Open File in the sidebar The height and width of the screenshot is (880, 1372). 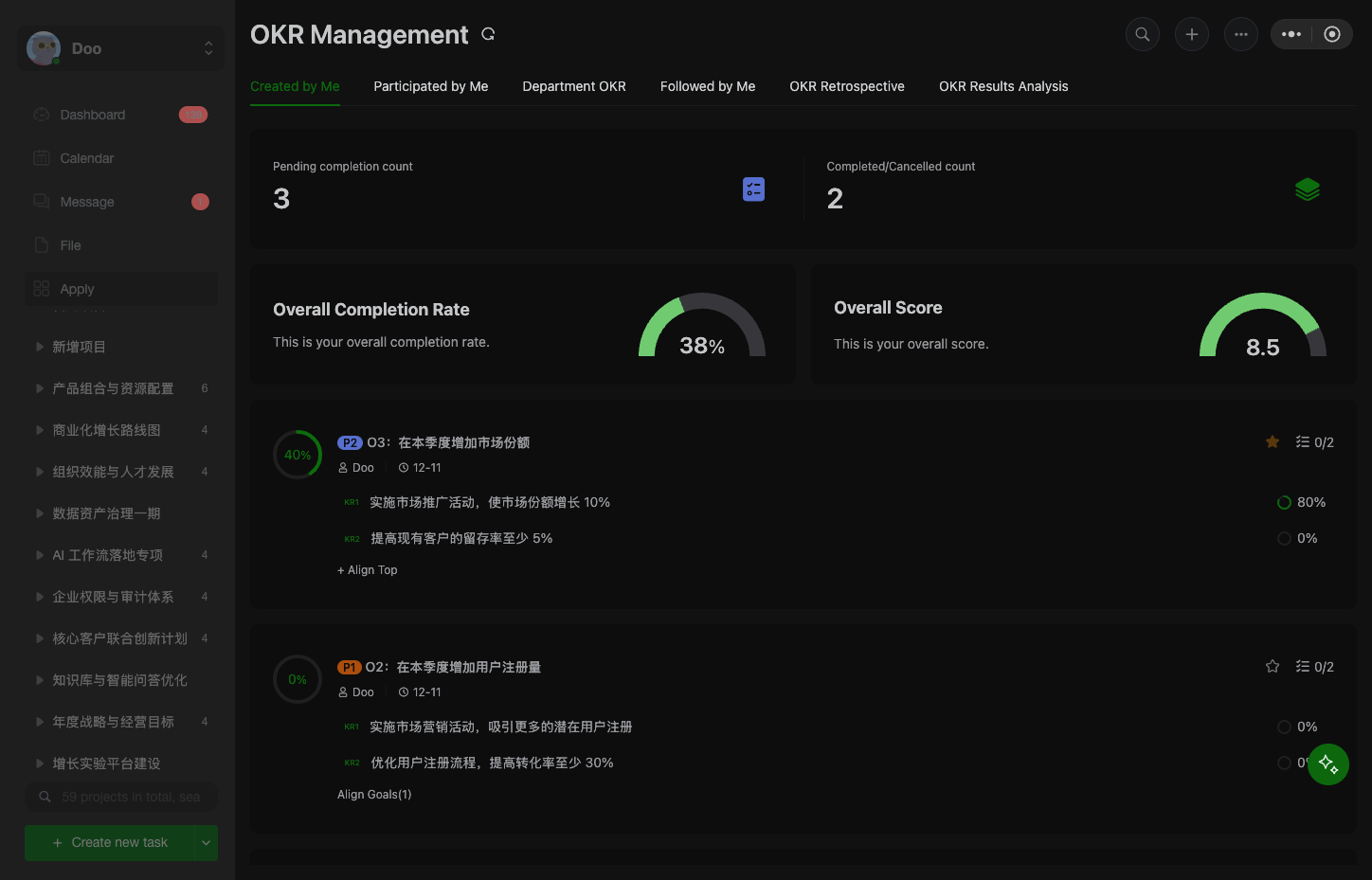(x=121, y=245)
